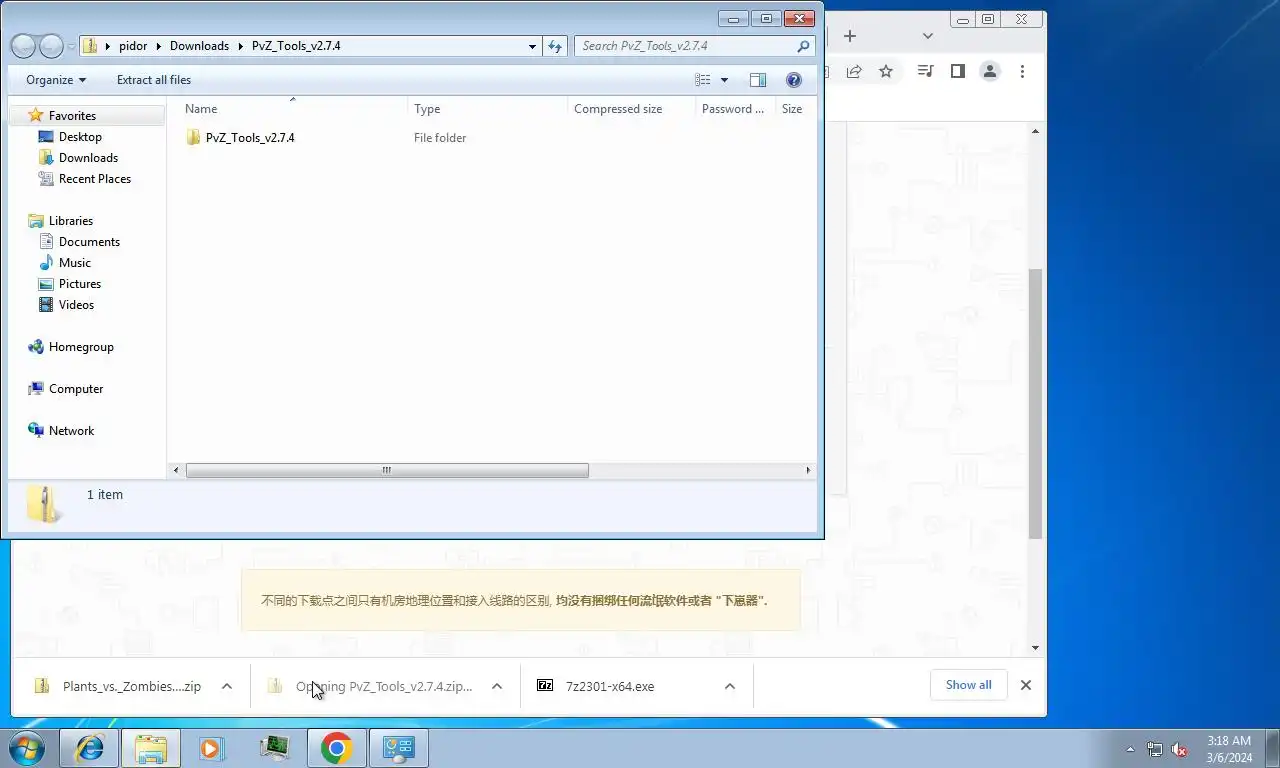Open the 7z2301-x64.exe download
The height and width of the screenshot is (768, 1280).
pos(609,686)
